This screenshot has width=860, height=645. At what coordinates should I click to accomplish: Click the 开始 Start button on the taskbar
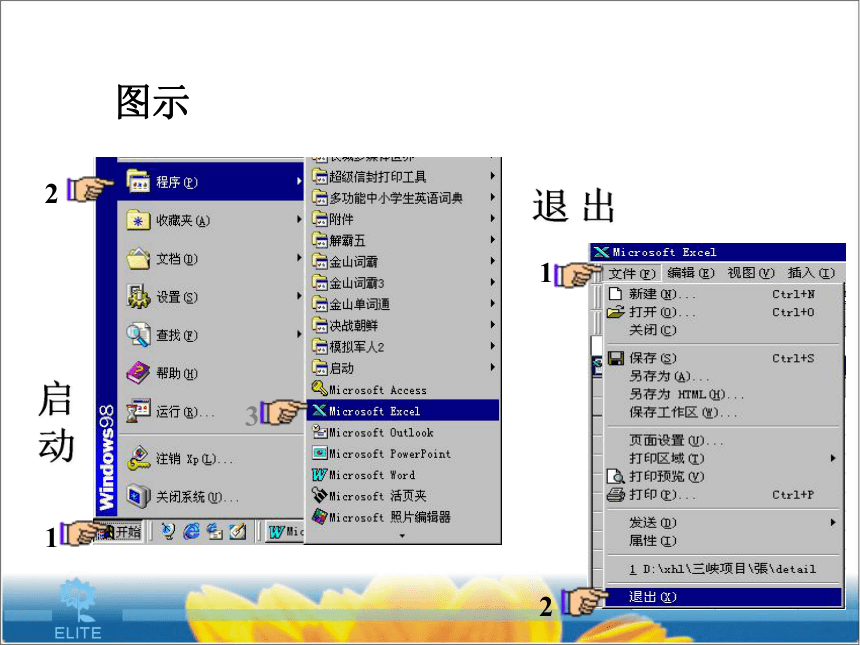click(x=117, y=531)
